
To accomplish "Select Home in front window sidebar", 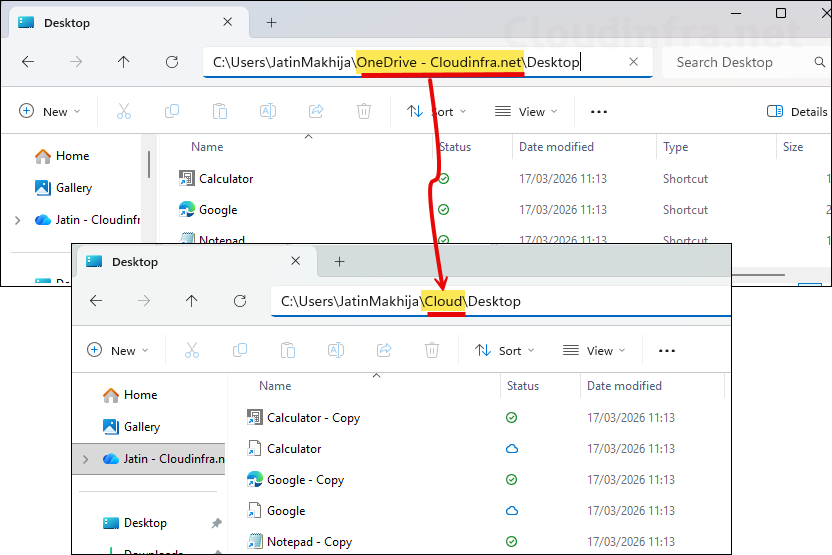I will coord(130,395).
